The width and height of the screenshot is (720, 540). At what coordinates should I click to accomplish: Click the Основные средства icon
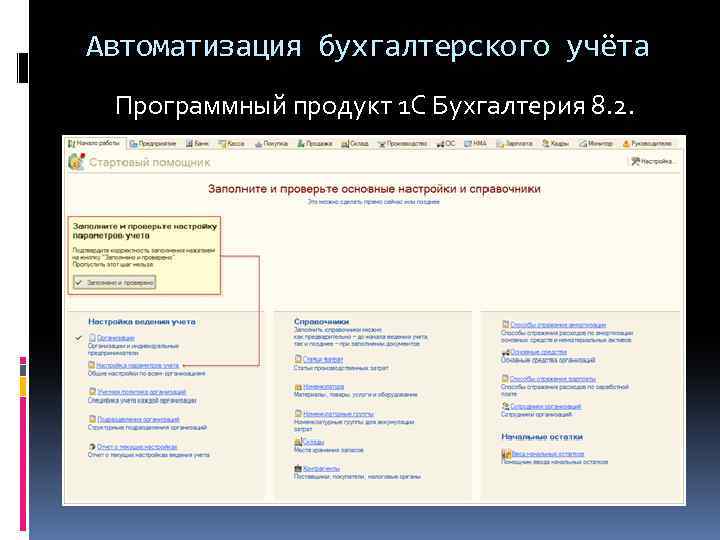click(x=506, y=352)
